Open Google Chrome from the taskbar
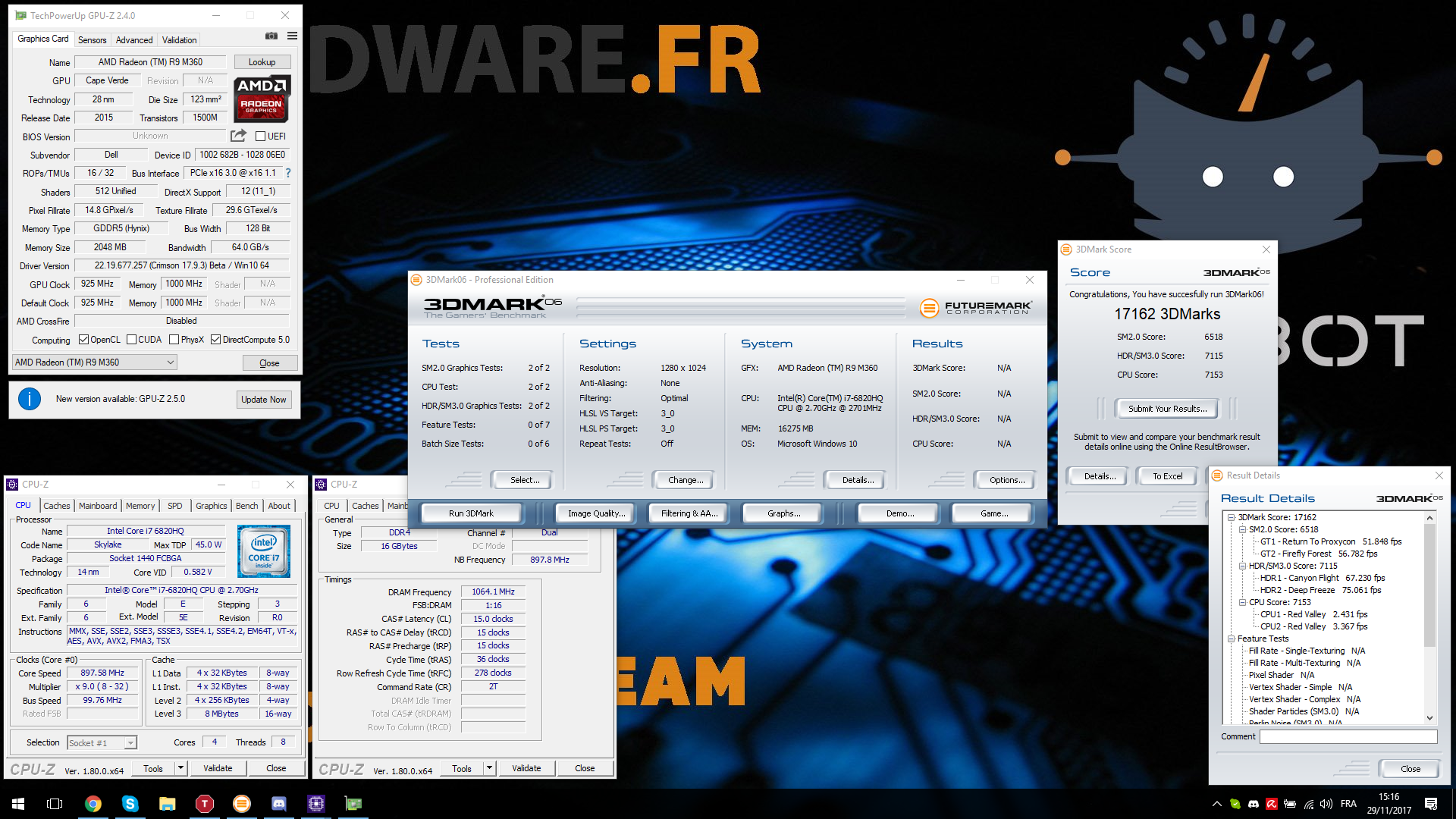 [x=93, y=804]
